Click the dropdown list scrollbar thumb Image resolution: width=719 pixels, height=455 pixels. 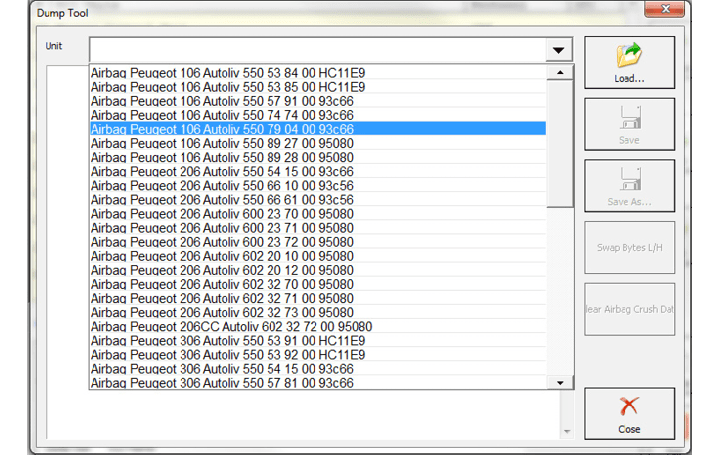[x=560, y=140]
